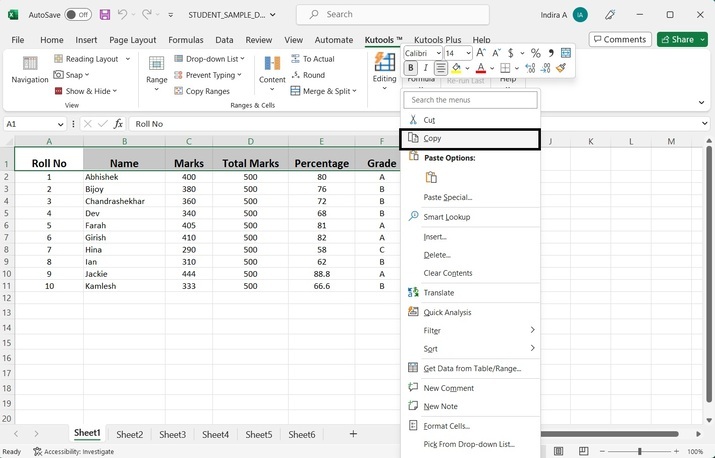Click the Search the menus field

471,100
